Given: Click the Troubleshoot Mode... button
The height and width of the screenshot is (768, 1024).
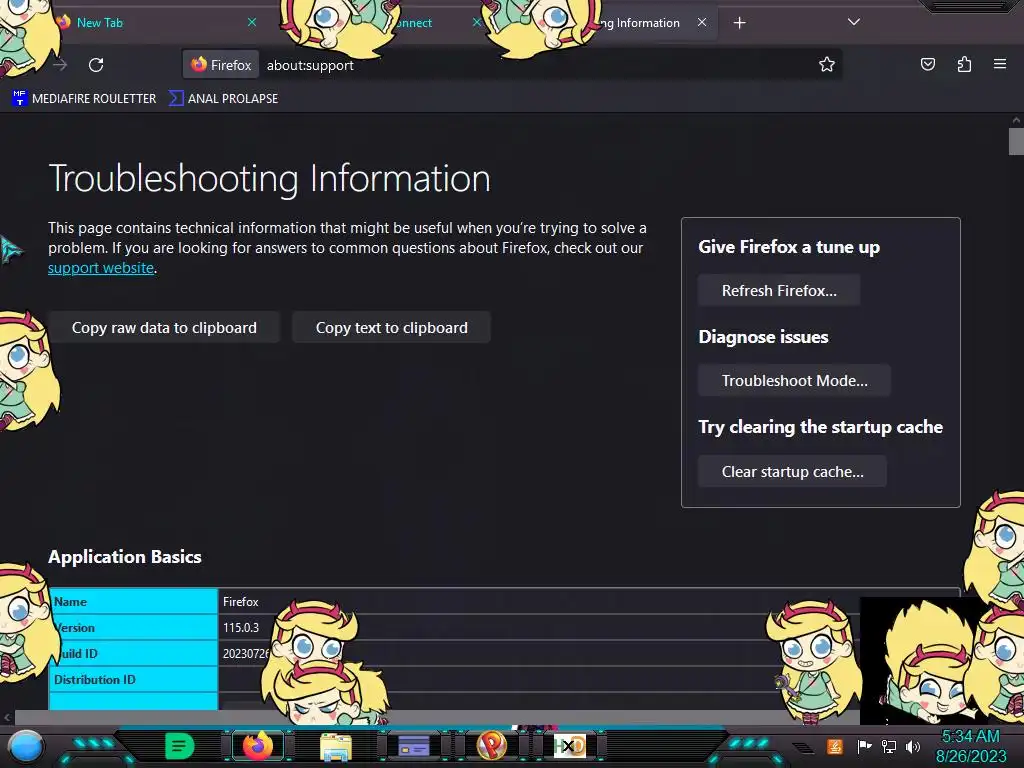Looking at the screenshot, I should click(794, 381).
